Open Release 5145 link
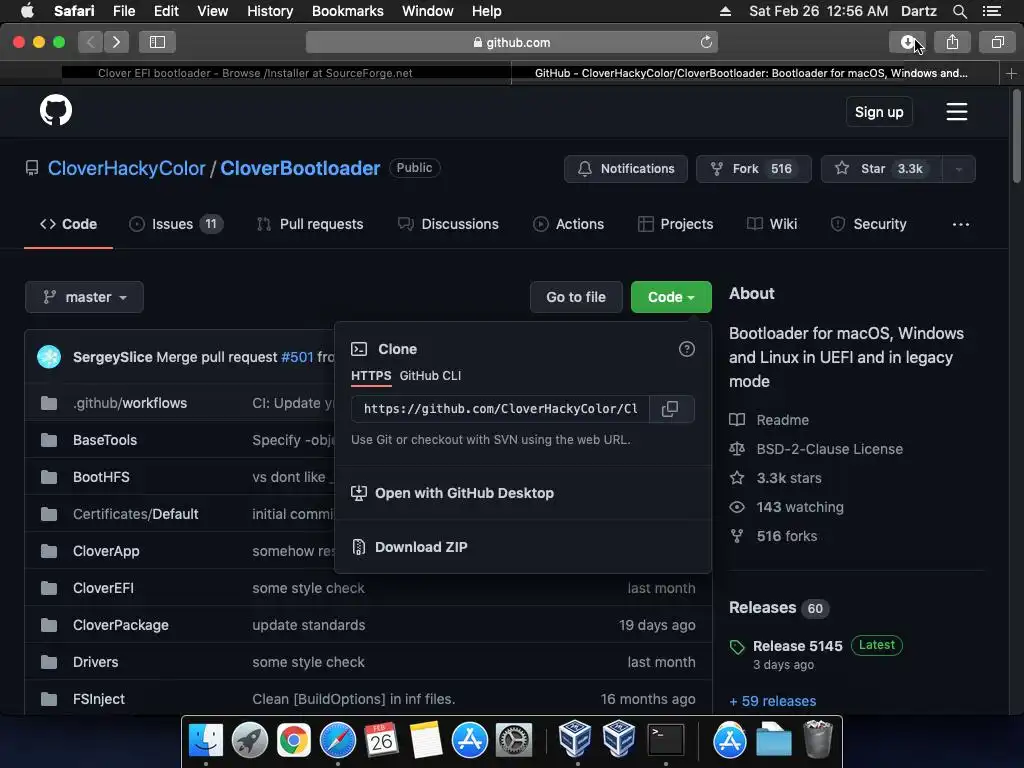 click(x=797, y=646)
